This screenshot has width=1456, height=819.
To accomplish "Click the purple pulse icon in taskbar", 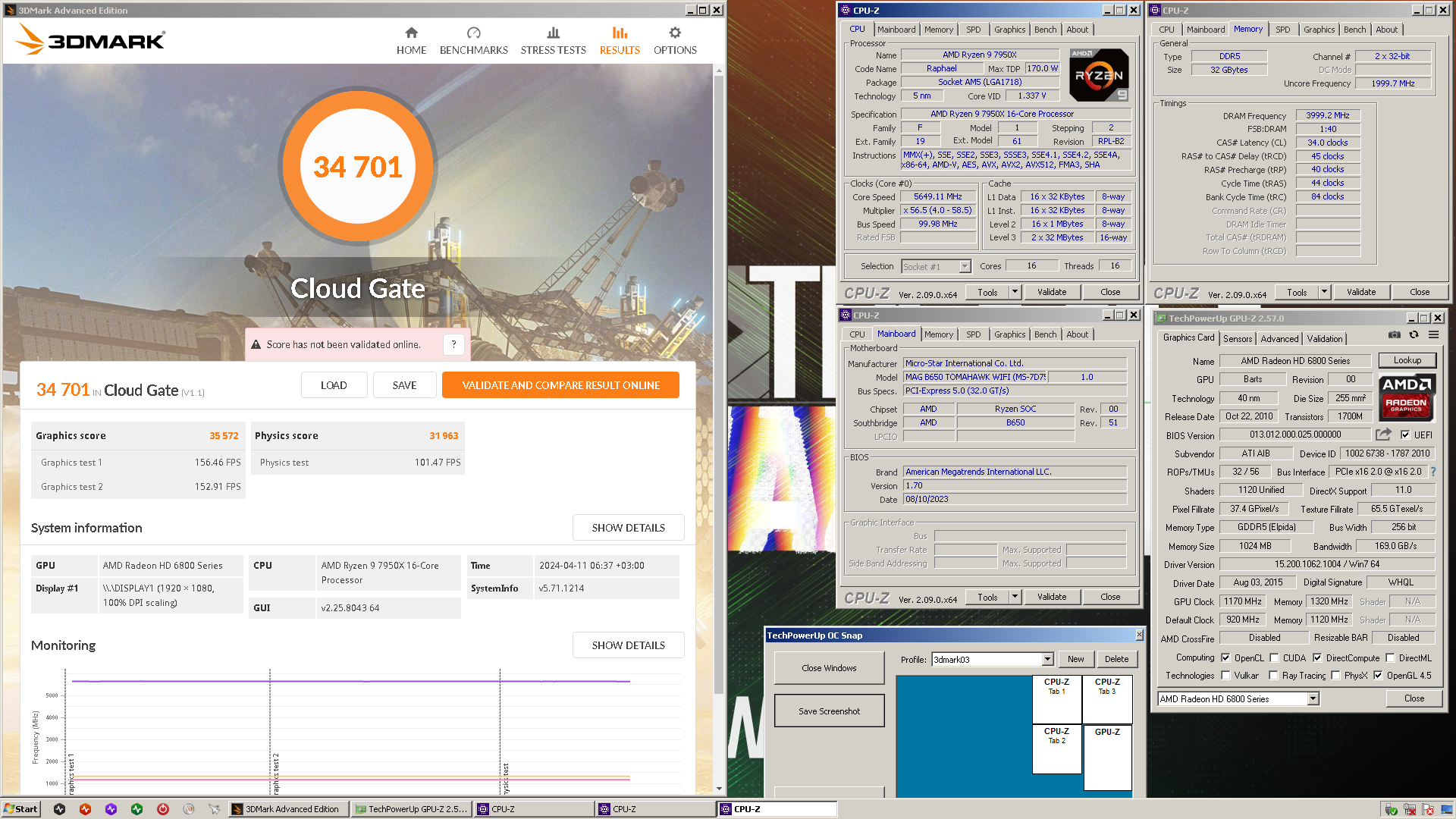I will (x=111, y=809).
